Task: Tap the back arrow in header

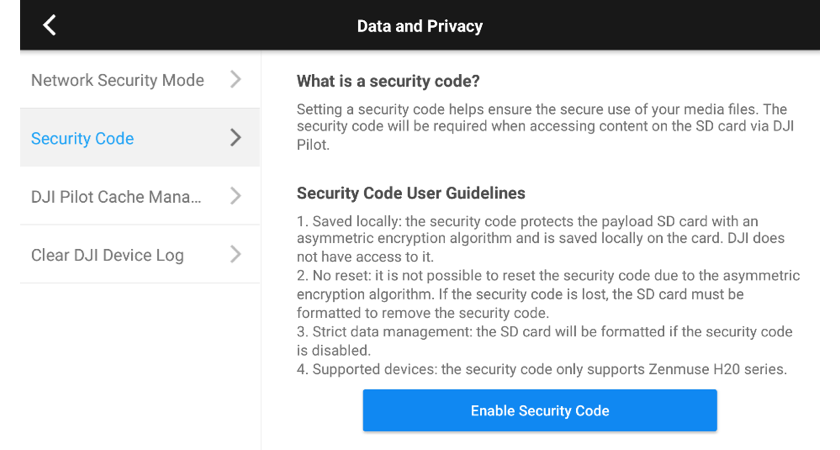Action: pyautogui.click(x=49, y=25)
